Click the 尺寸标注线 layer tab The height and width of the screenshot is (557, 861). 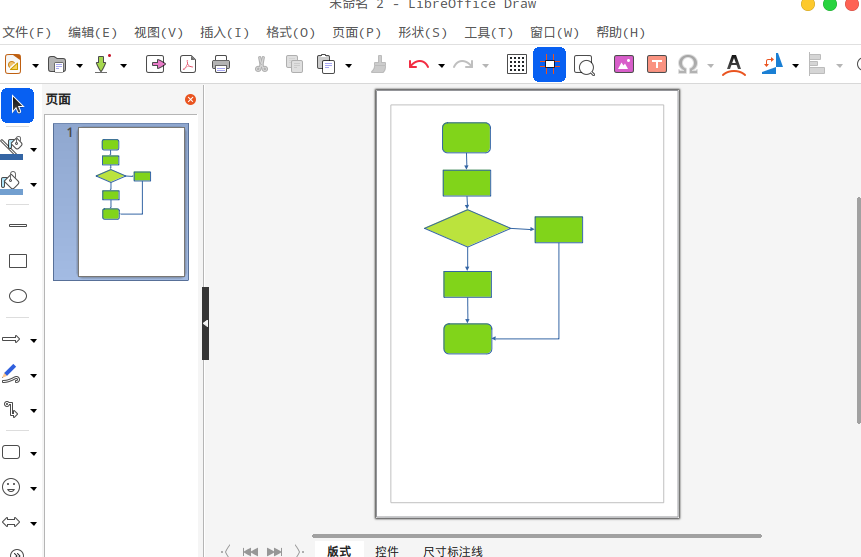click(x=452, y=551)
